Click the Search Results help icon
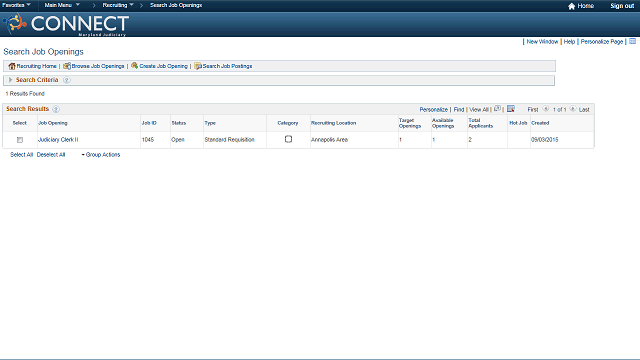Image resolution: width=640 pixels, height=360 pixels. [x=56, y=109]
